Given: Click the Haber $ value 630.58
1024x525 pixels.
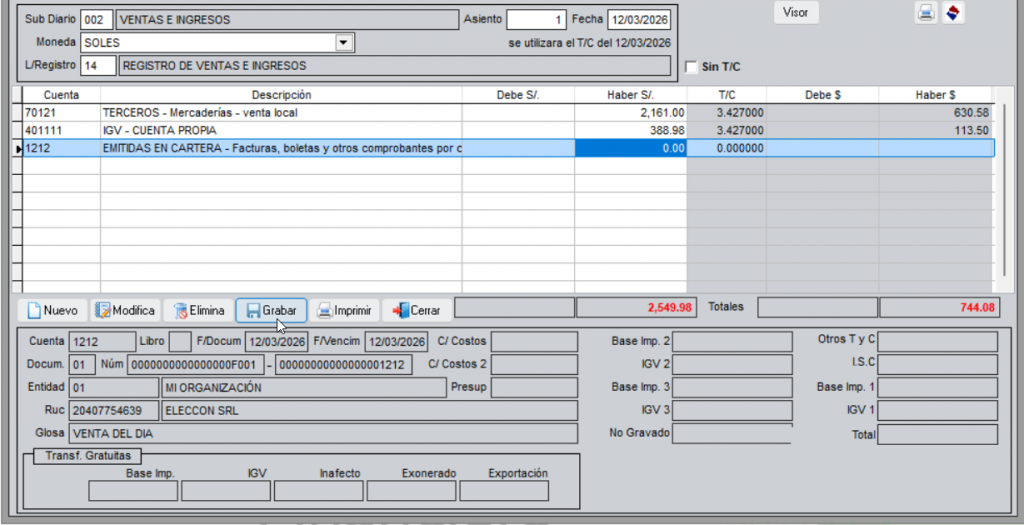Looking at the screenshot, I should coord(936,112).
